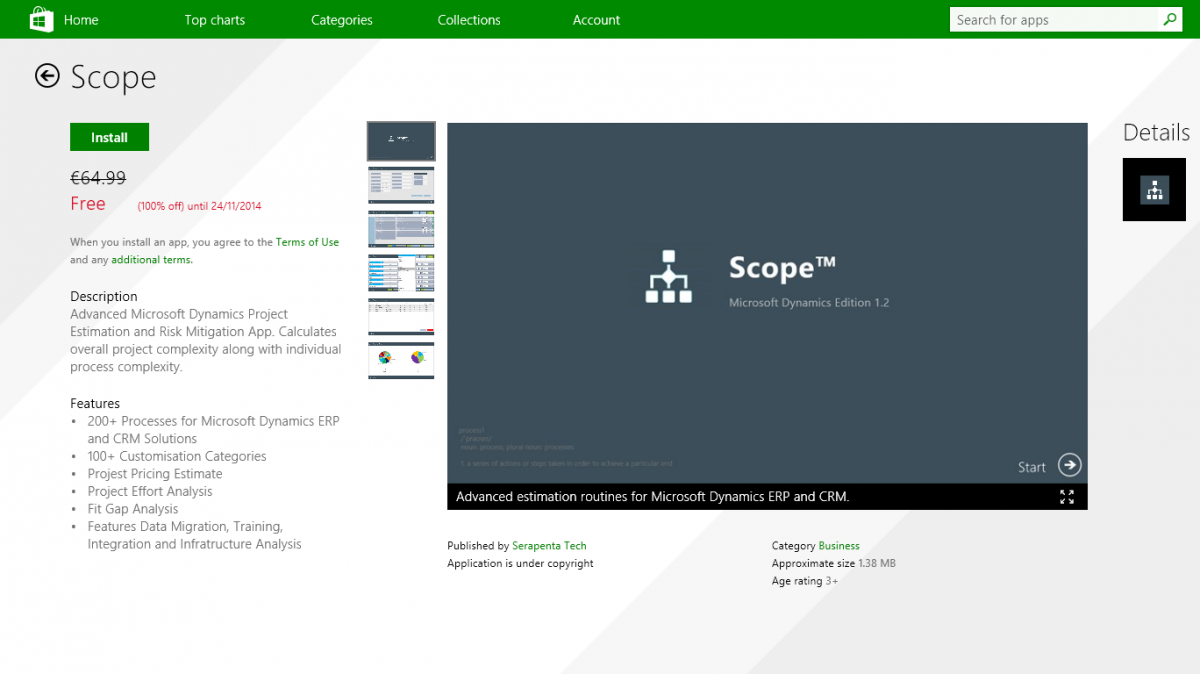Select the third screenshot thumbnail
This screenshot has height=674, width=1200.
[401, 228]
